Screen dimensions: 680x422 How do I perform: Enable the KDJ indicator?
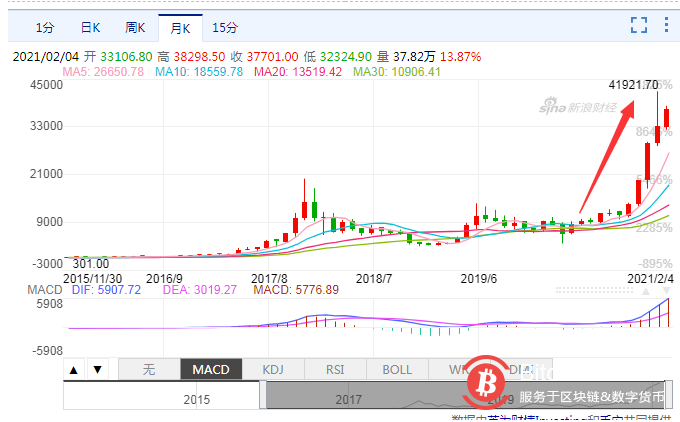[273, 369]
